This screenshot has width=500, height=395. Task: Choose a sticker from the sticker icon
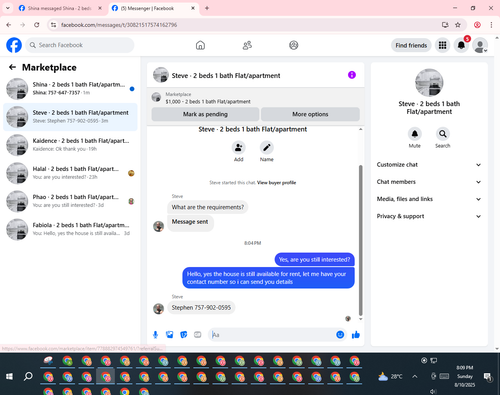point(184,335)
